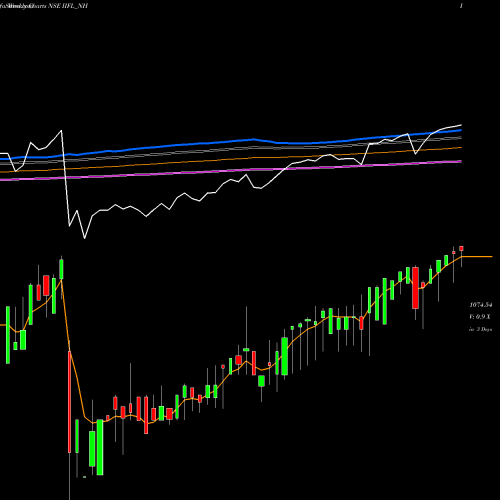The width and height of the screenshot is (500, 500).
Task: Click the "V: 0.9 X" volume label
Action: [x=480, y=317]
